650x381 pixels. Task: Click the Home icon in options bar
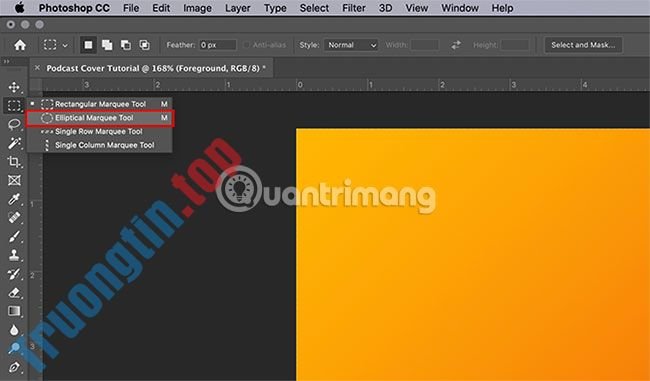20,45
